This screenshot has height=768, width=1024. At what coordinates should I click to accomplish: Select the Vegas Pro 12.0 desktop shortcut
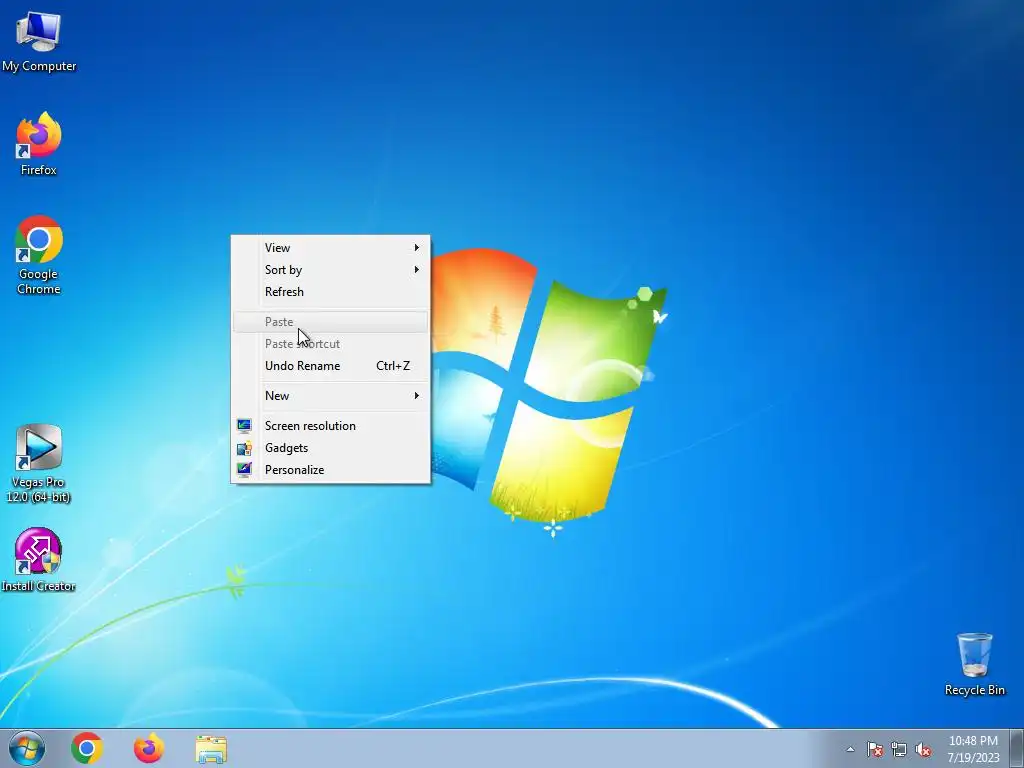point(39,464)
